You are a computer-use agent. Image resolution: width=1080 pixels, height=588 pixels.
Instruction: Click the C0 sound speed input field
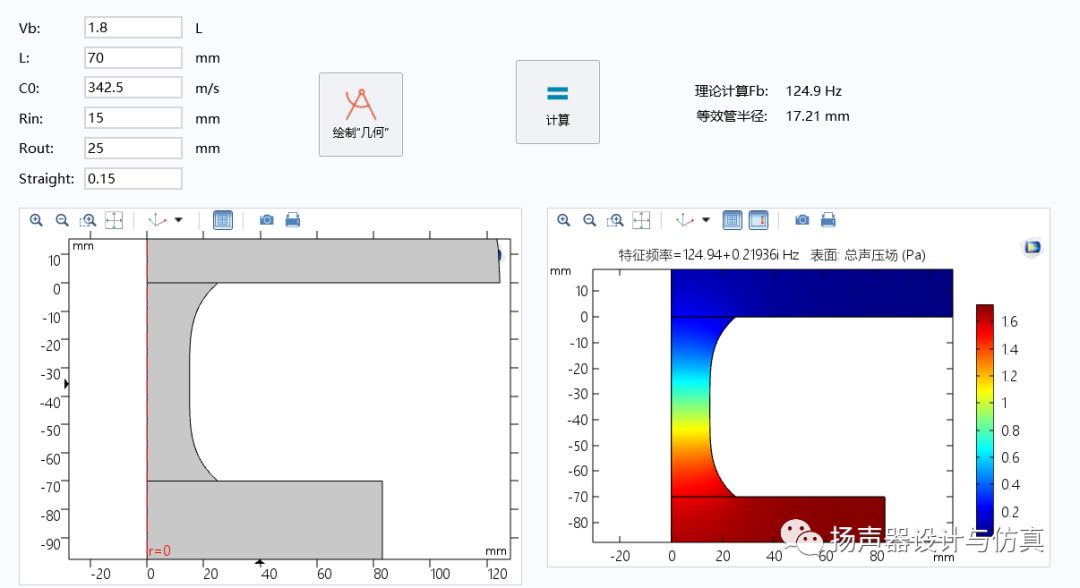(133, 88)
